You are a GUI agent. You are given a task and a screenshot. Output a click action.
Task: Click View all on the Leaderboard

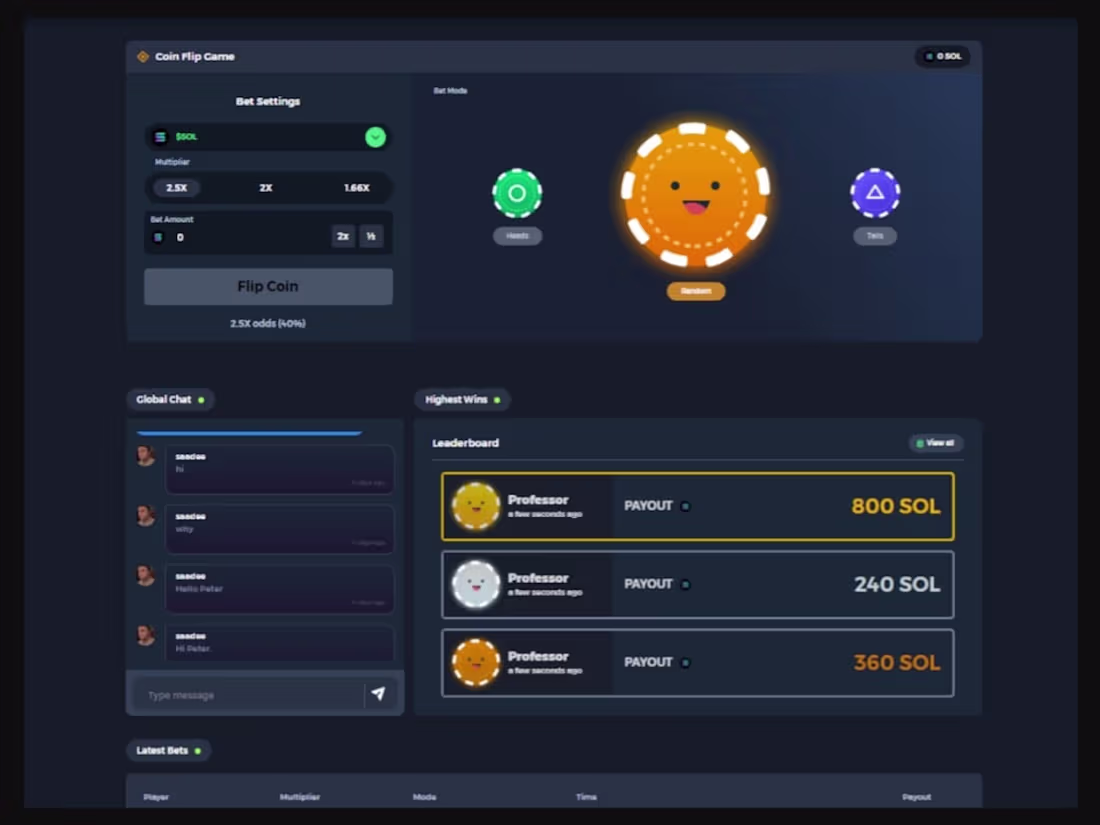(935, 442)
